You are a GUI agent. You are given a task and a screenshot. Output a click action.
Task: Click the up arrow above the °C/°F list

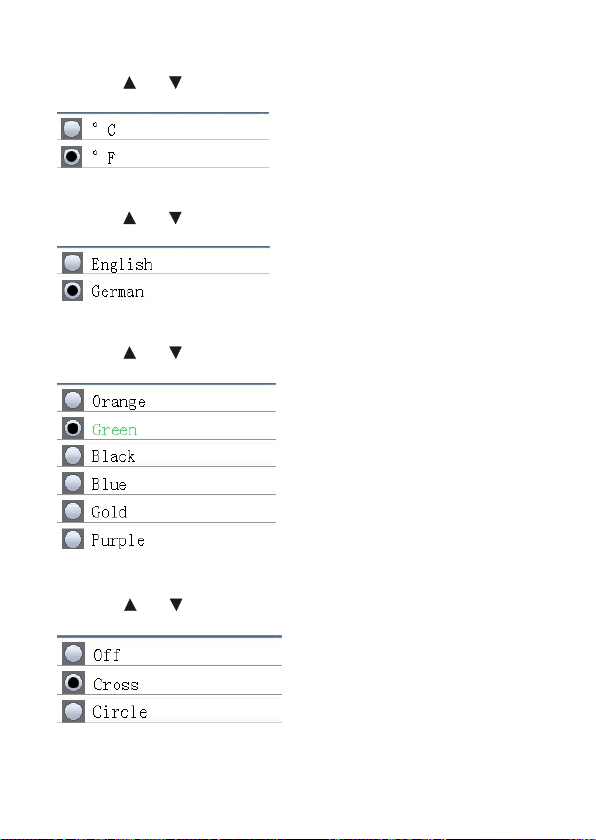130,82
